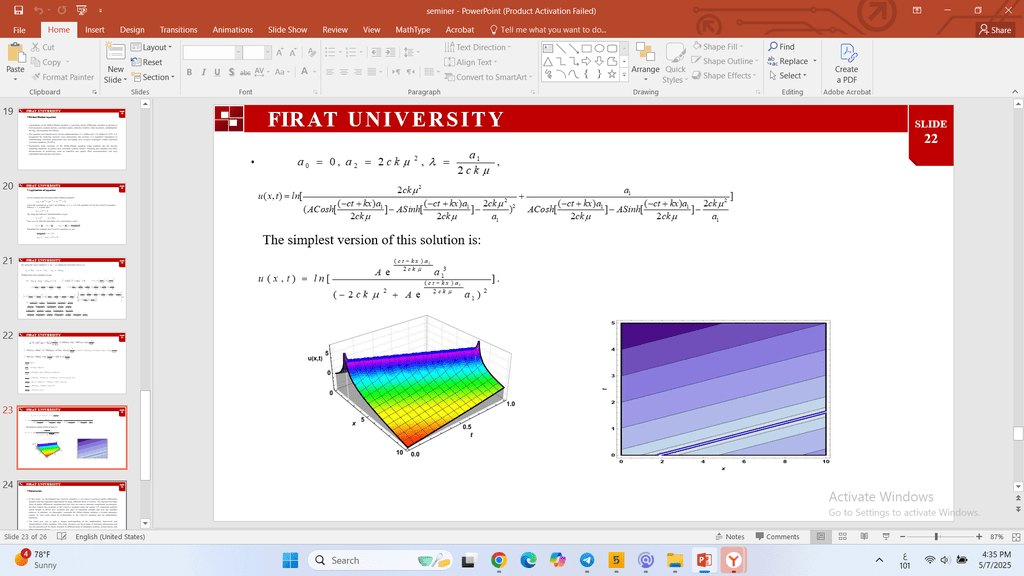Toggle Underline formatting
Image resolution: width=1024 pixels, height=576 pixels.
point(217,72)
